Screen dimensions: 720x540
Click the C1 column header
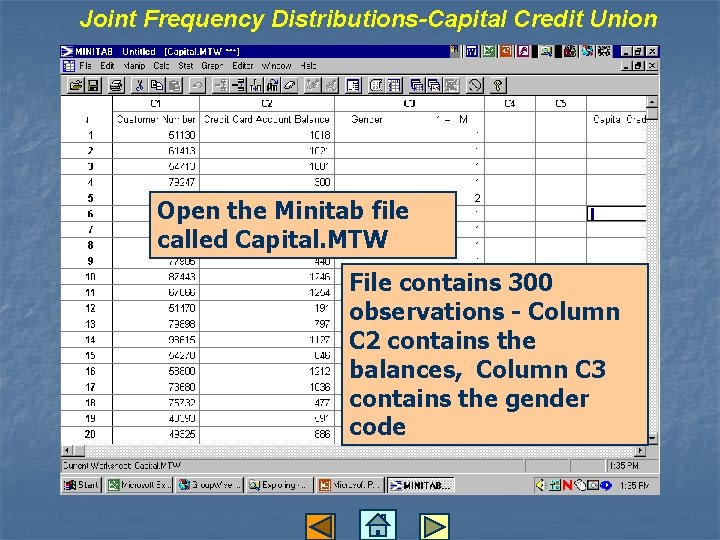pyautogui.click(x=156, y=103)
